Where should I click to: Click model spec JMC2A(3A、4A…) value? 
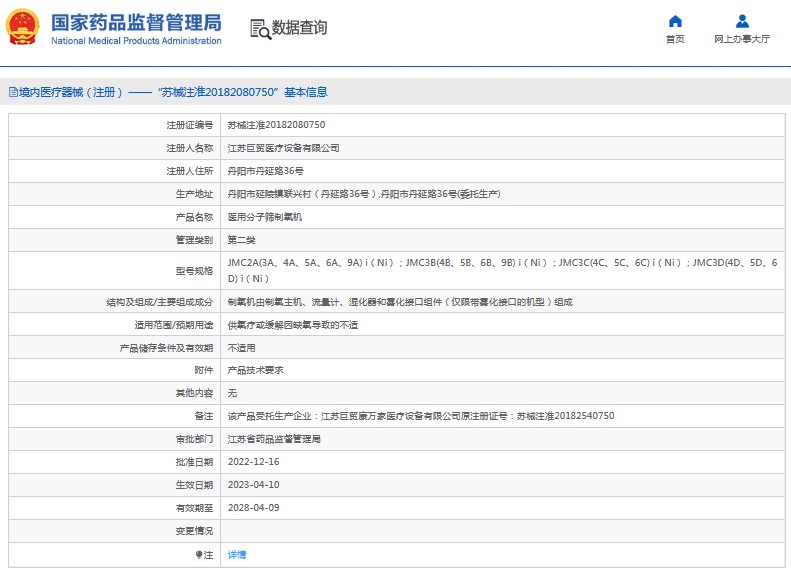coord(502,270)
